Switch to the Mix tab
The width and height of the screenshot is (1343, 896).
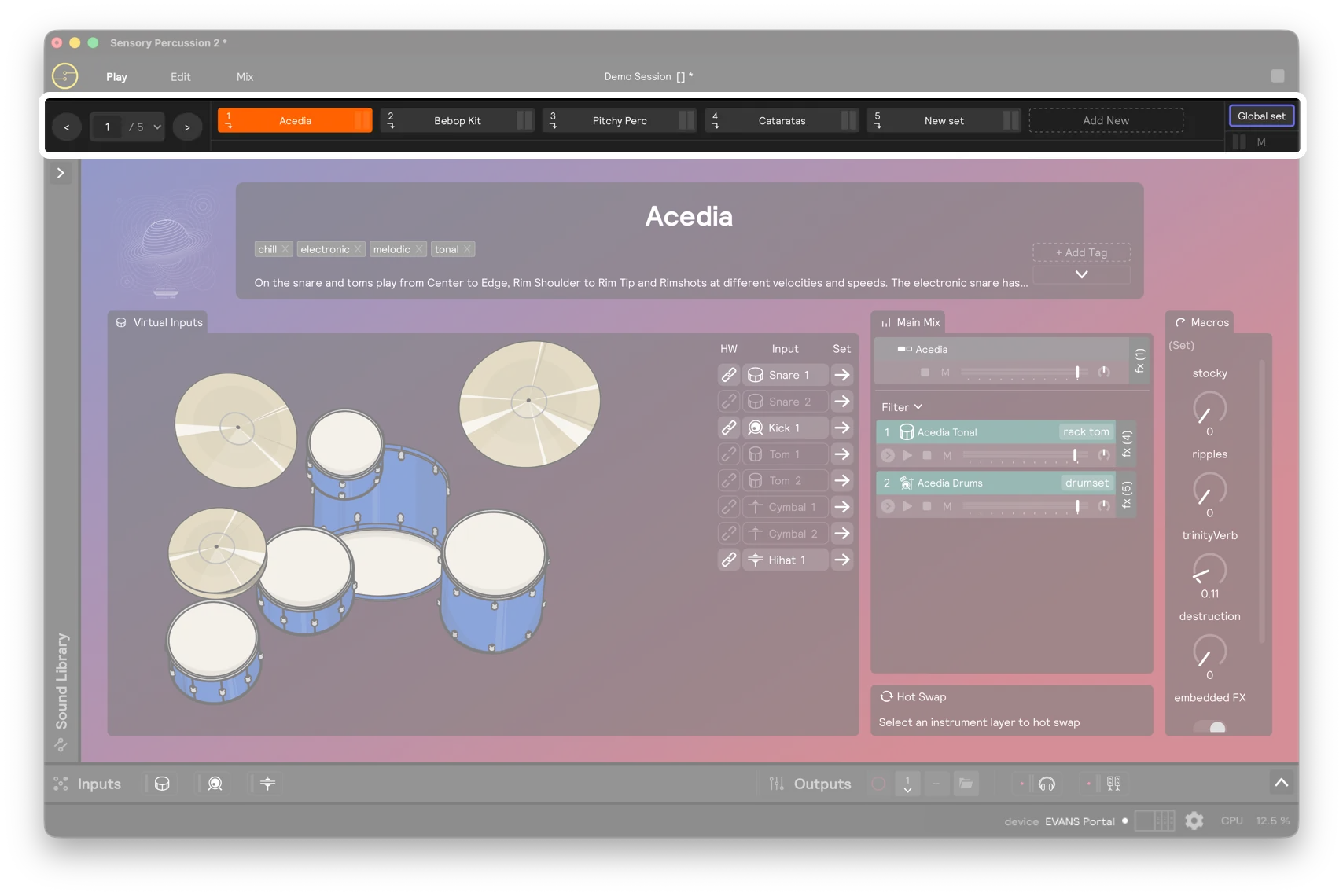(x=245, y=76)
